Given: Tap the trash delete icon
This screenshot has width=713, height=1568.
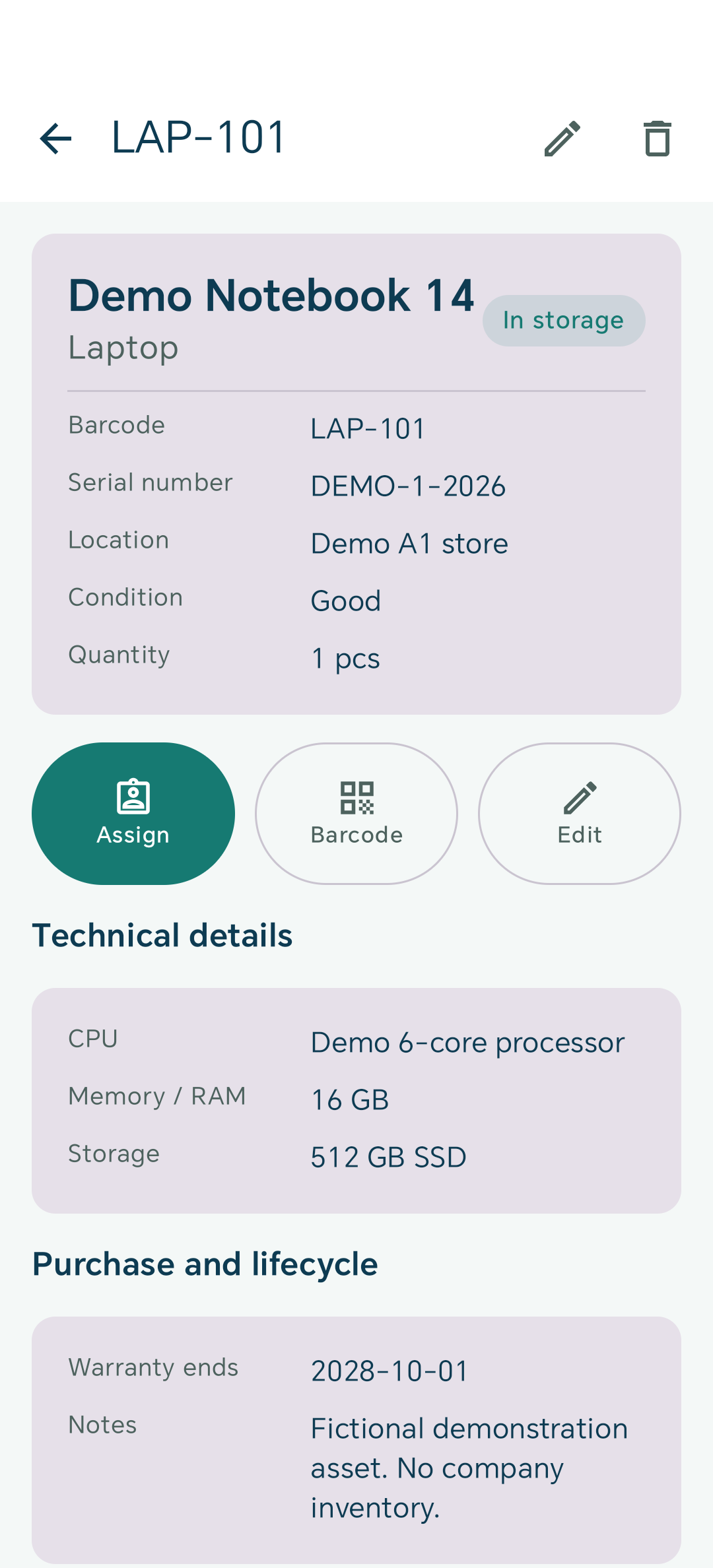Looking at the screenshot, I should 658,139.
